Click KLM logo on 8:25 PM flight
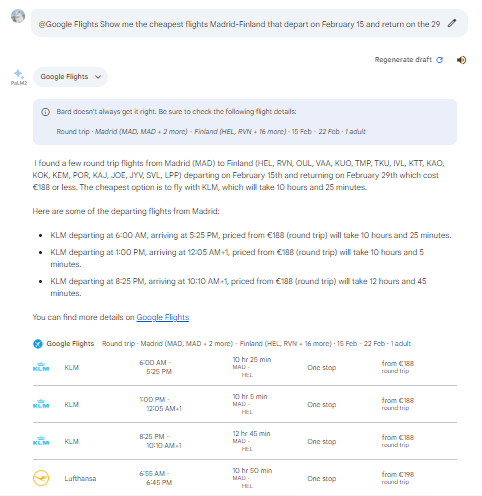Viewport: 482px width, 496px height. tap(41, 441)
